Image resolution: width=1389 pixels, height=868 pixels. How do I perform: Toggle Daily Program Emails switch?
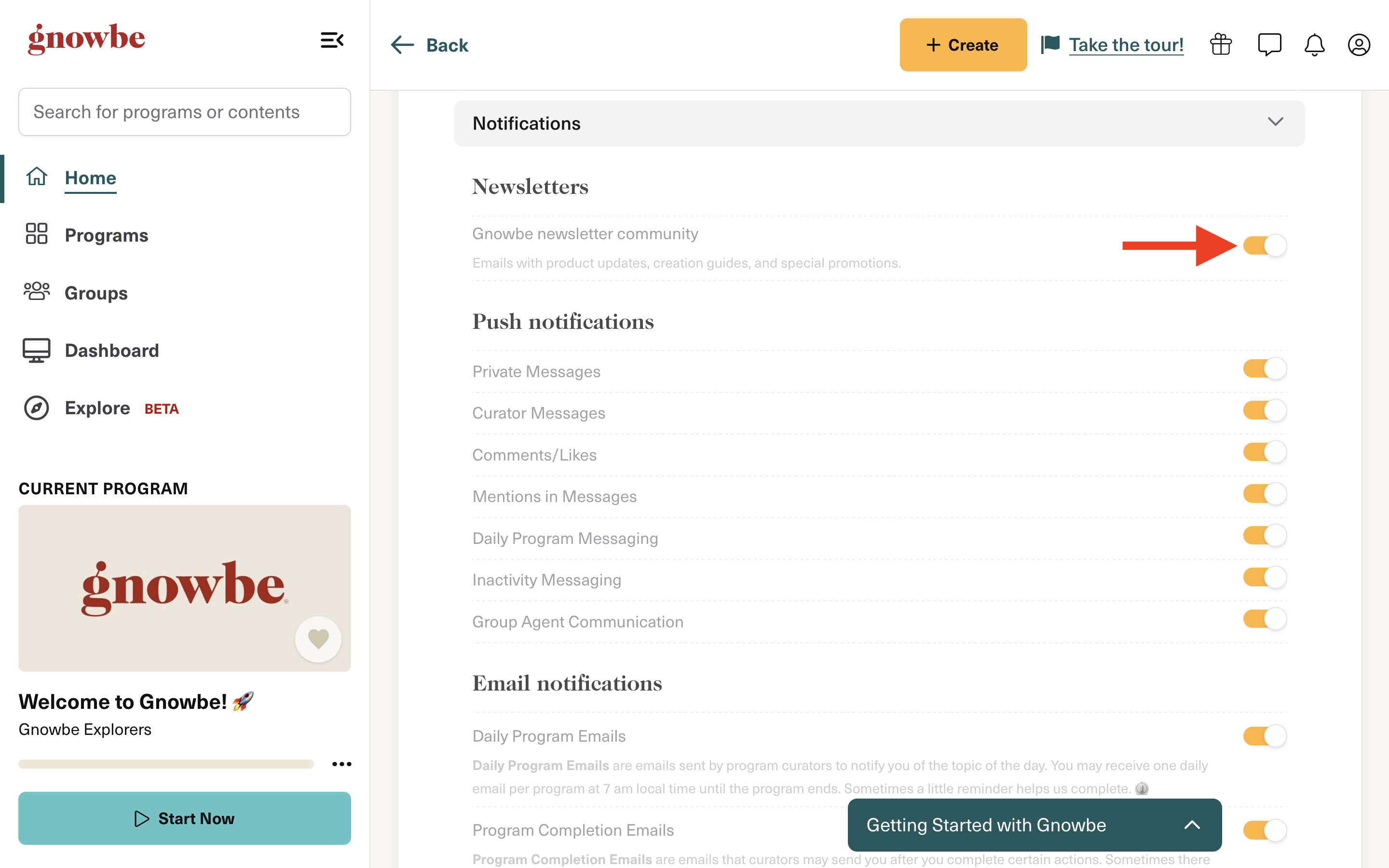coord(1265,736)
